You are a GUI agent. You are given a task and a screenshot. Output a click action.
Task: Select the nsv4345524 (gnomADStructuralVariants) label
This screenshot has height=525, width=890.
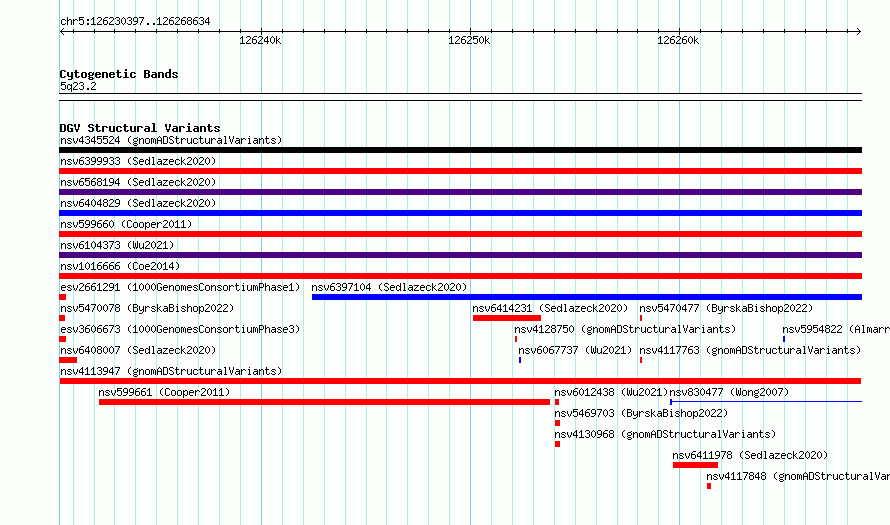171,140
